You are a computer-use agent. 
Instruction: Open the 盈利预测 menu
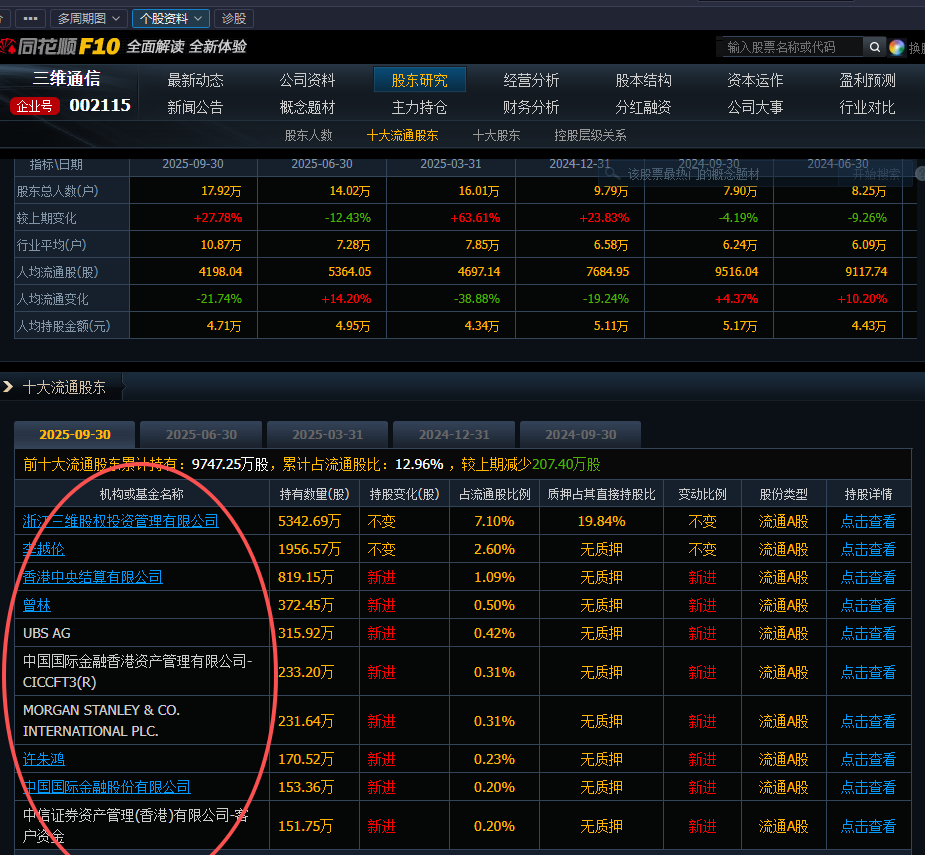click(867, 80)
